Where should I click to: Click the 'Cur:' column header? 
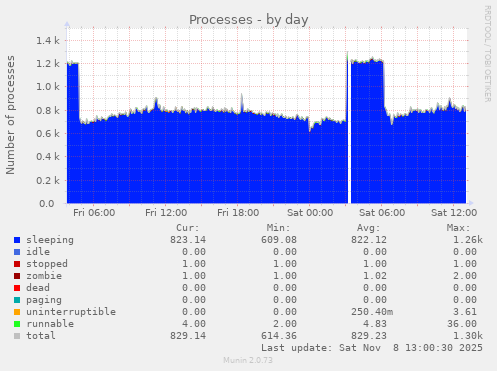[188, 228]
